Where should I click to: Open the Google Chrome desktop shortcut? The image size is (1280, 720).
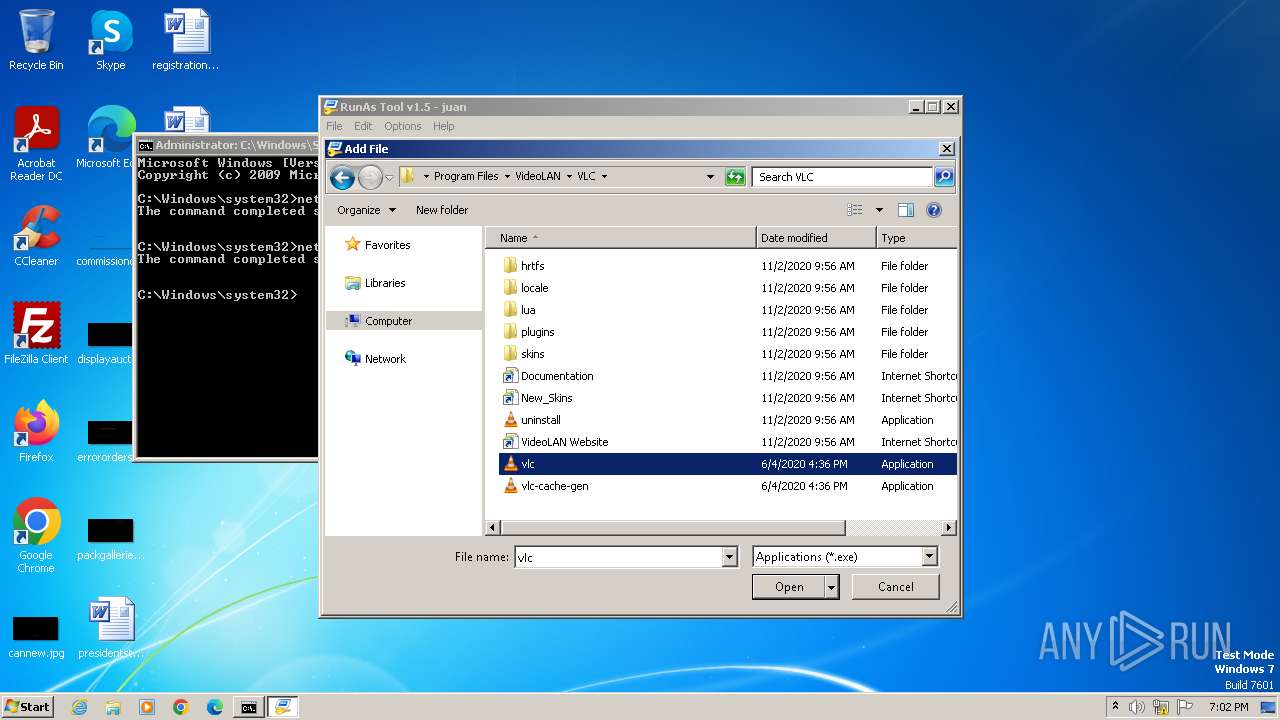pyautogui.click(x=36, y=536)
